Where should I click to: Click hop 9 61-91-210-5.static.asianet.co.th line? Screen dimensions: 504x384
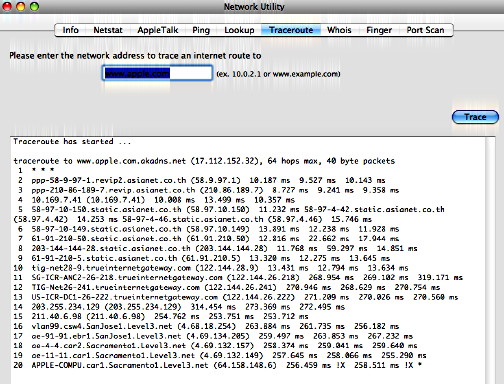[204, 258]
